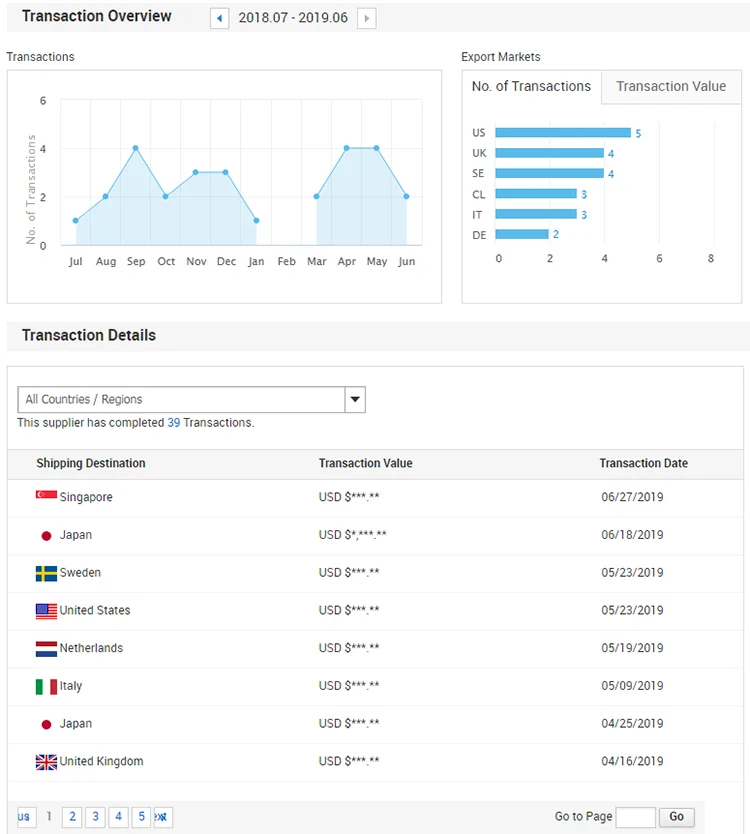Click the Sweden flag icon
This screenshot has height=834, width=750.
tap(46, 573)
